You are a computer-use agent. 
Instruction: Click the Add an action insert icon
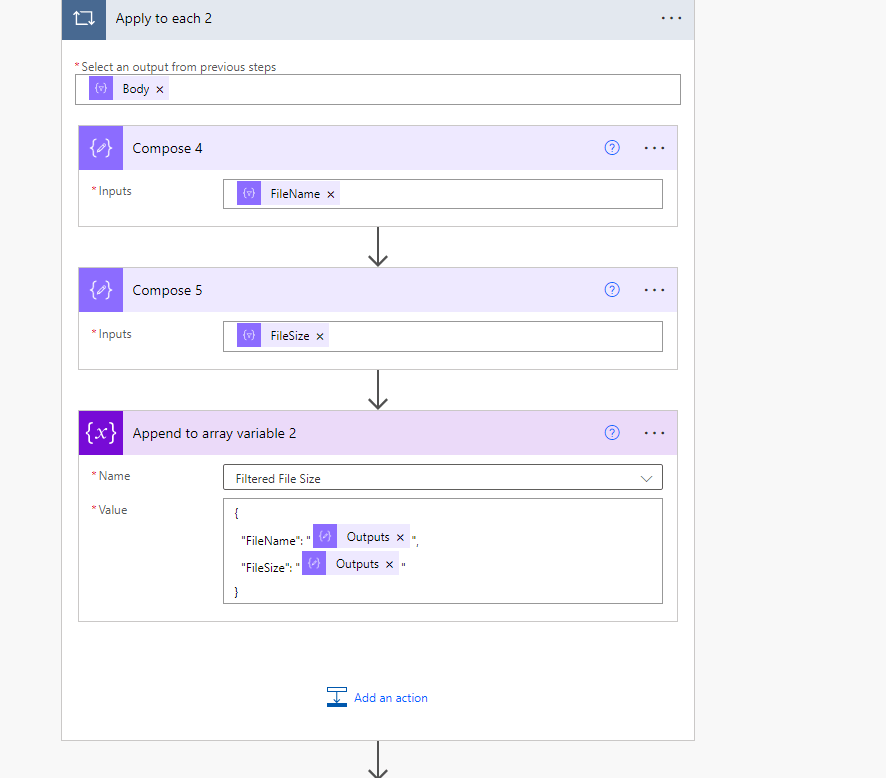[x=337, y=697]
